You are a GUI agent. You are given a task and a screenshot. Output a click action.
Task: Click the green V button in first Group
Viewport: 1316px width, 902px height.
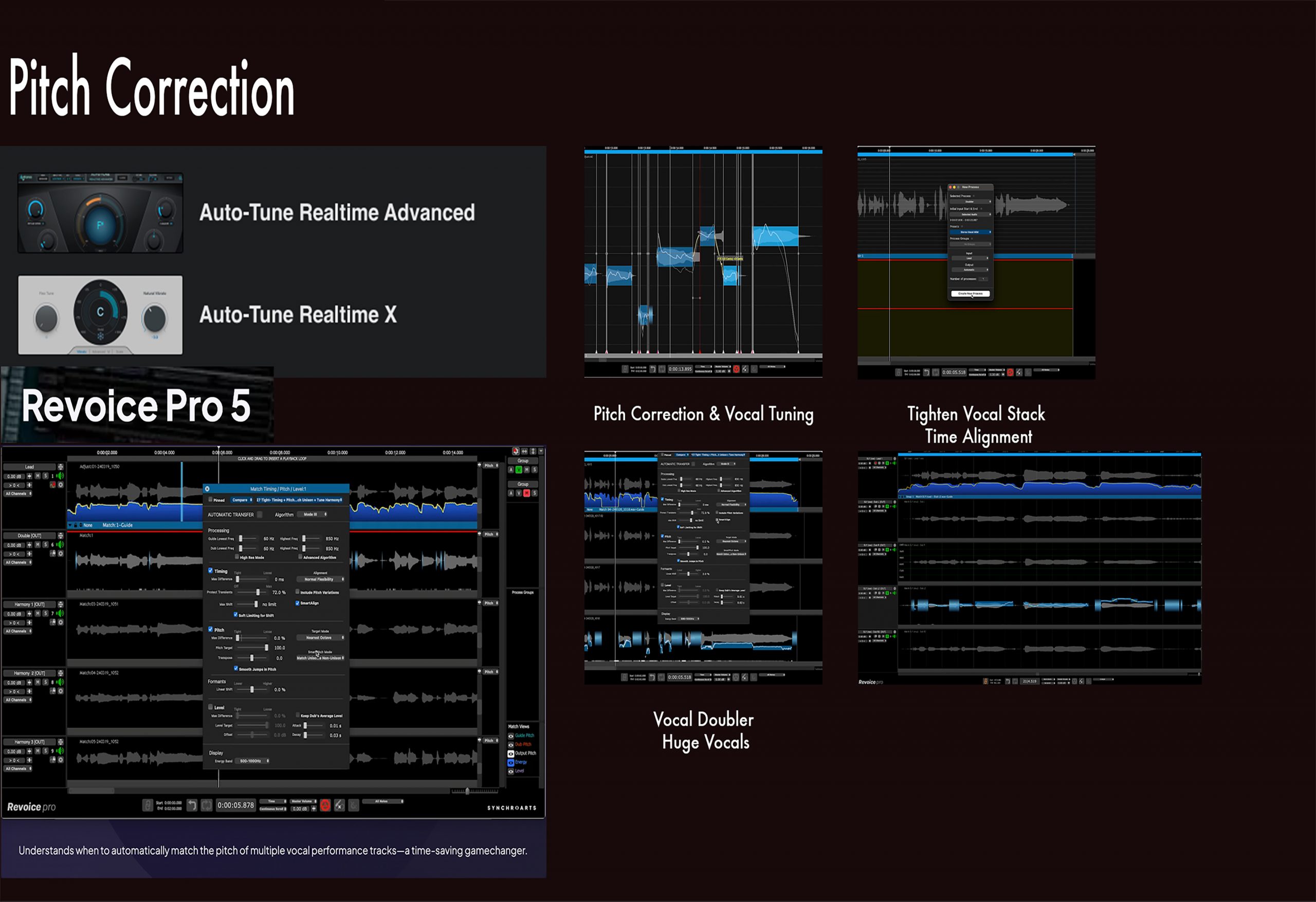click(x=518, y=470)
